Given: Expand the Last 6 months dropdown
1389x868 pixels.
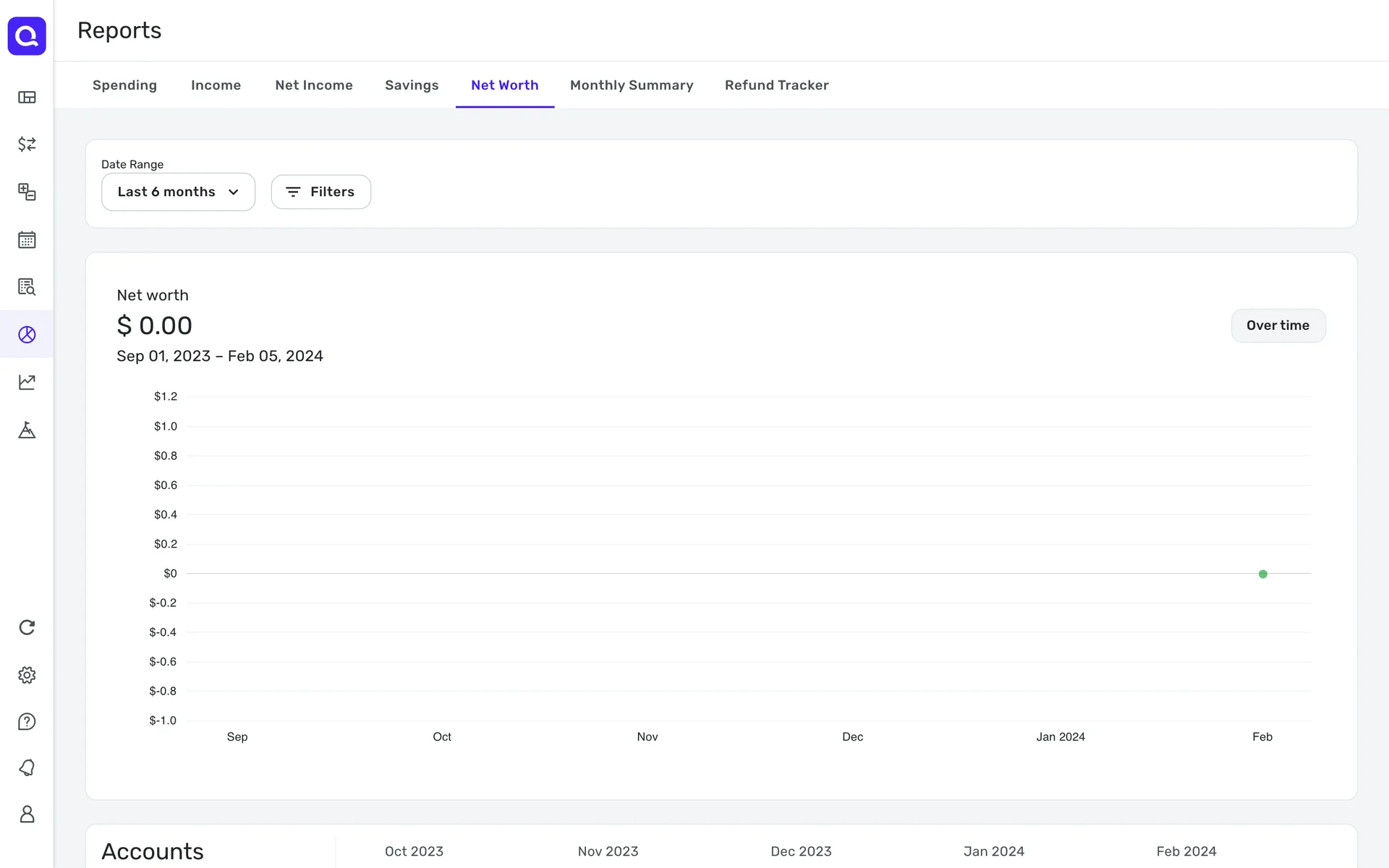Looking at the screenshot, I should point(178,192).
